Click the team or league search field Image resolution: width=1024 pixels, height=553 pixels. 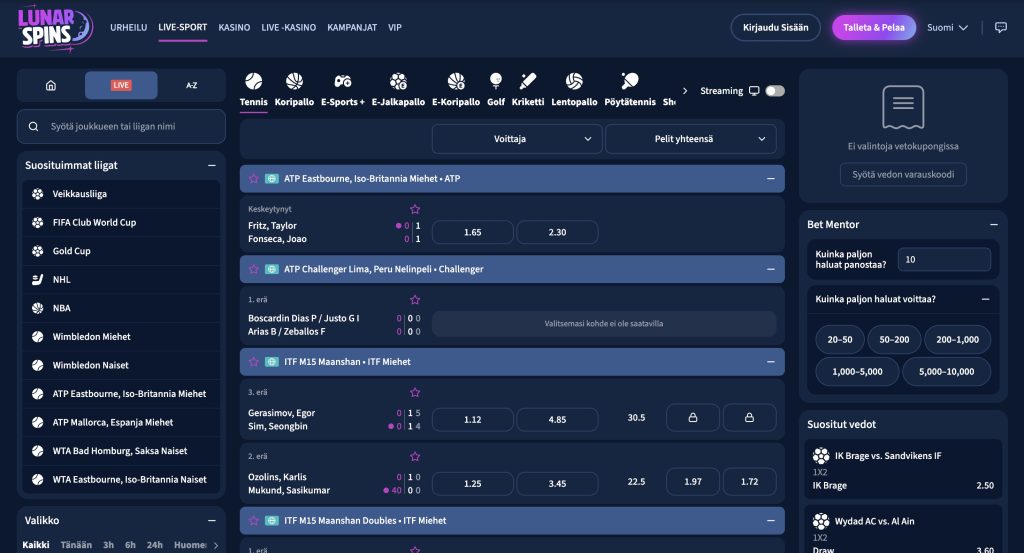(x=121, y=126)
